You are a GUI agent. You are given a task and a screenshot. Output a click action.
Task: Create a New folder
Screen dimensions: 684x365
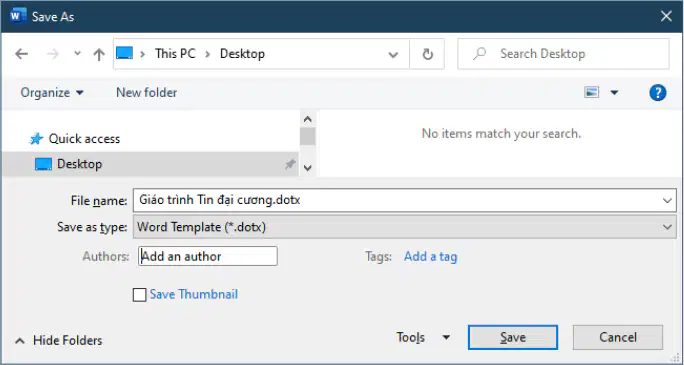147,93
